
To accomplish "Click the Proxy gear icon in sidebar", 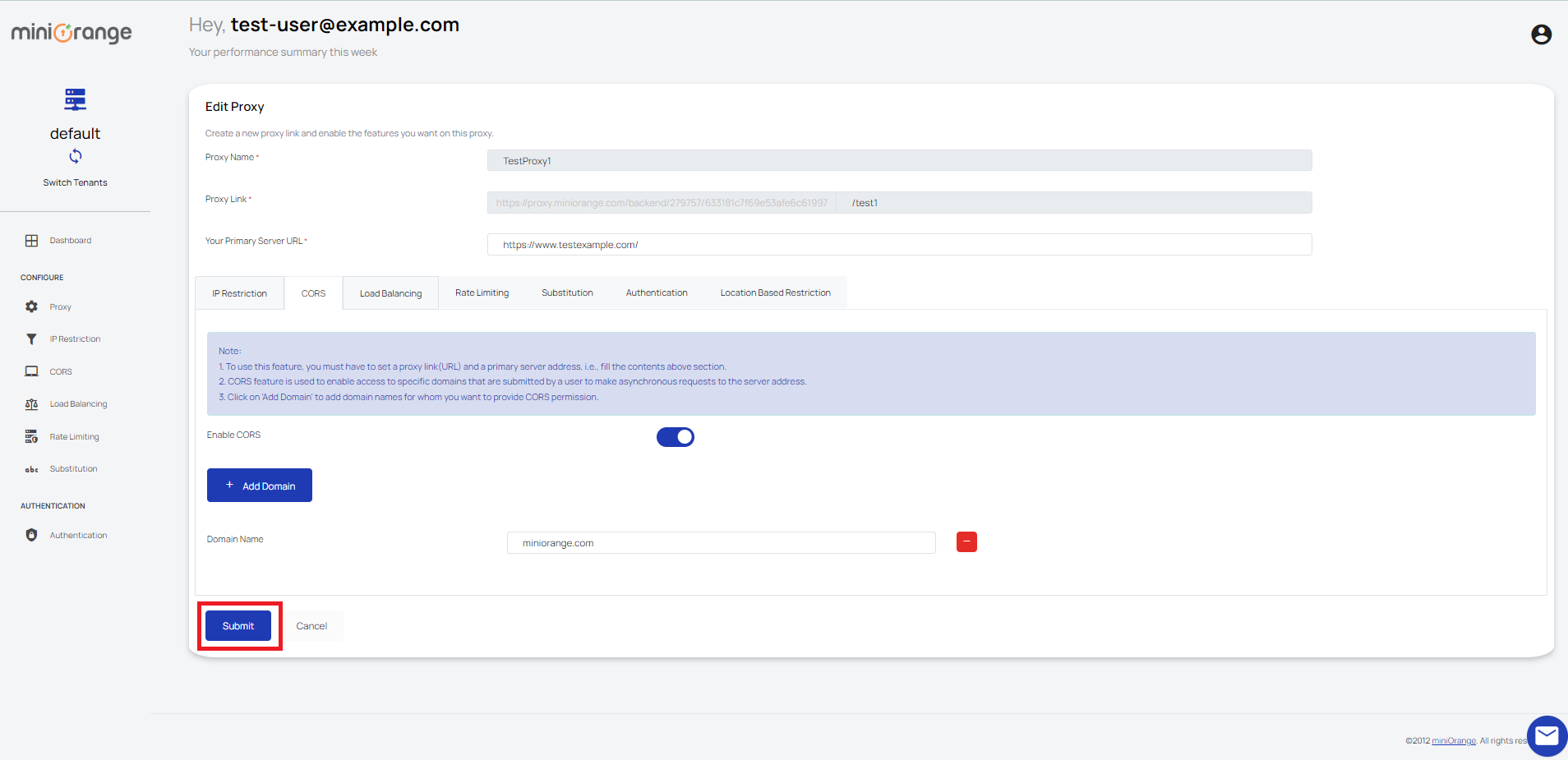I will (x=31, y=306).
